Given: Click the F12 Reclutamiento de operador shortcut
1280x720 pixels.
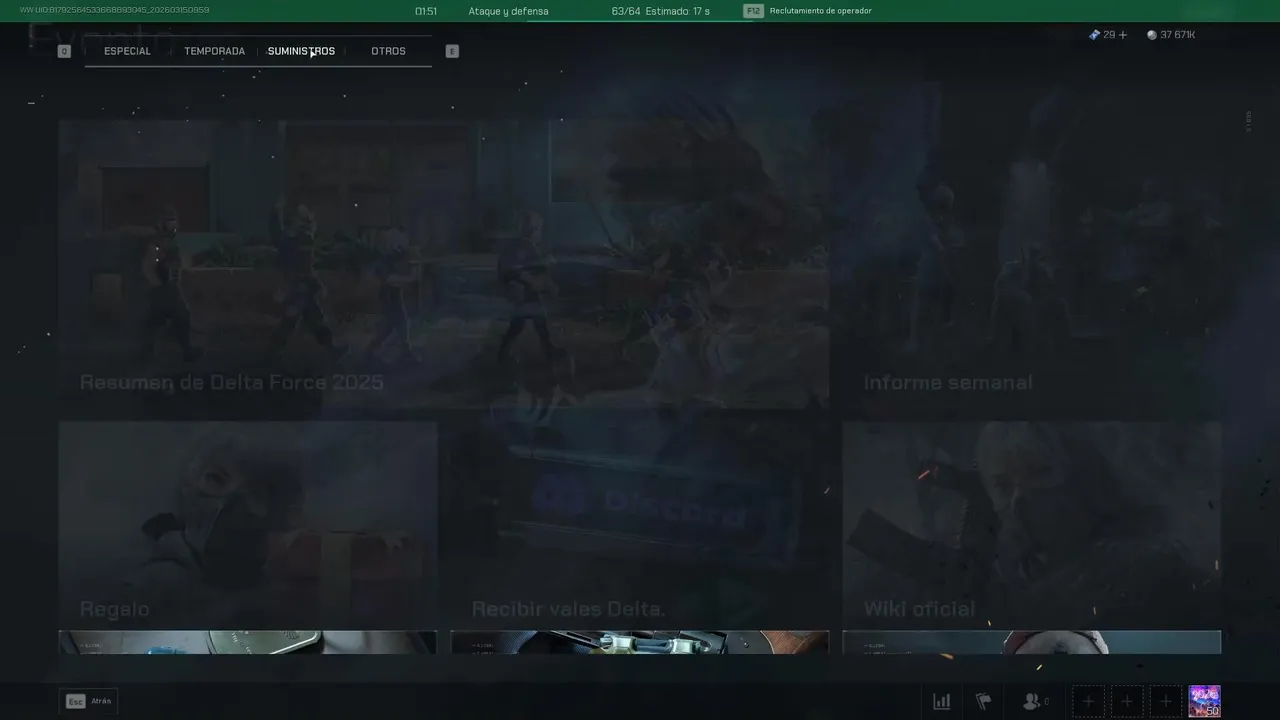Looking at the screenshot, I should pos(808,11).
